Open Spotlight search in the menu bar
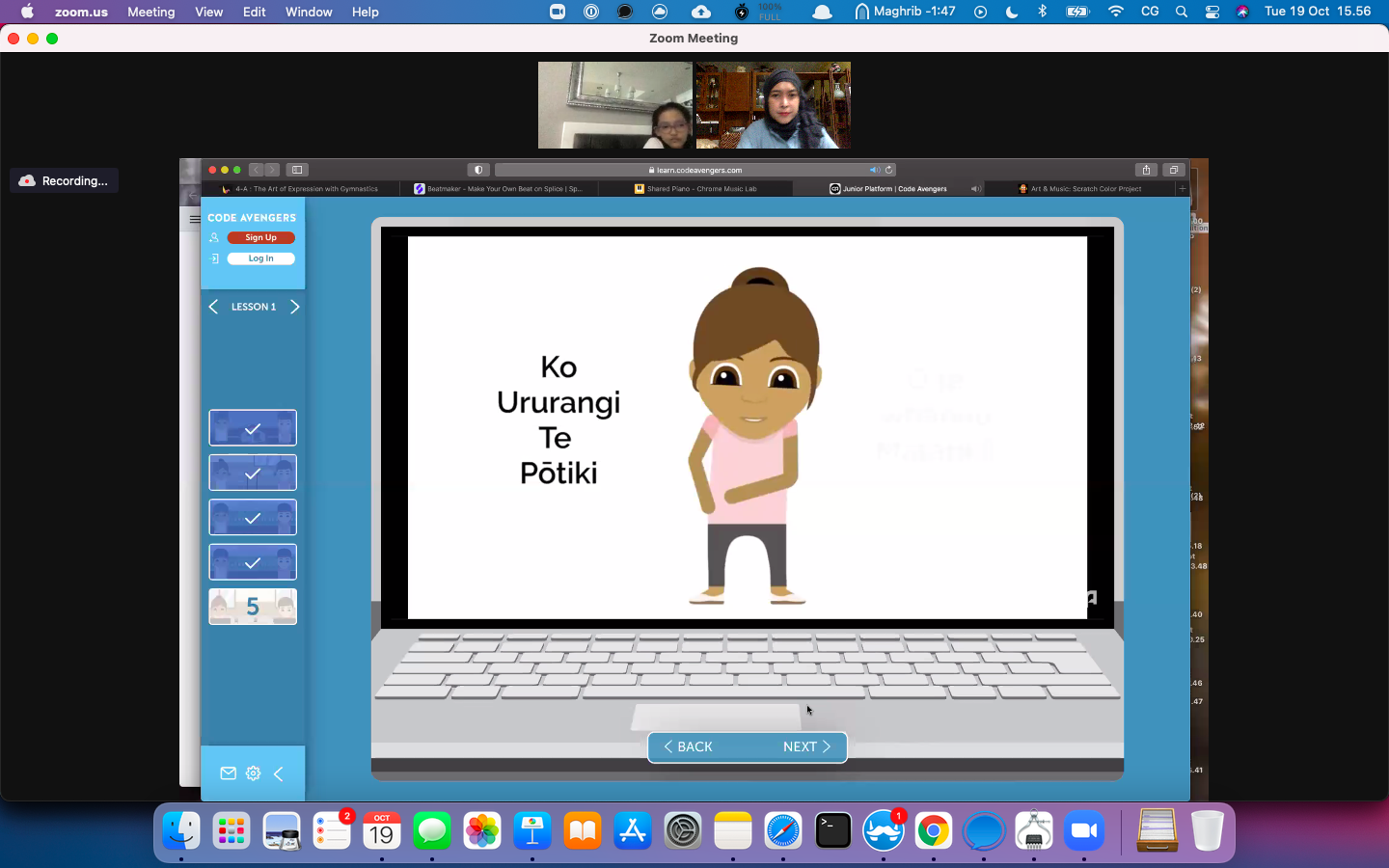 coord(1182,12)
